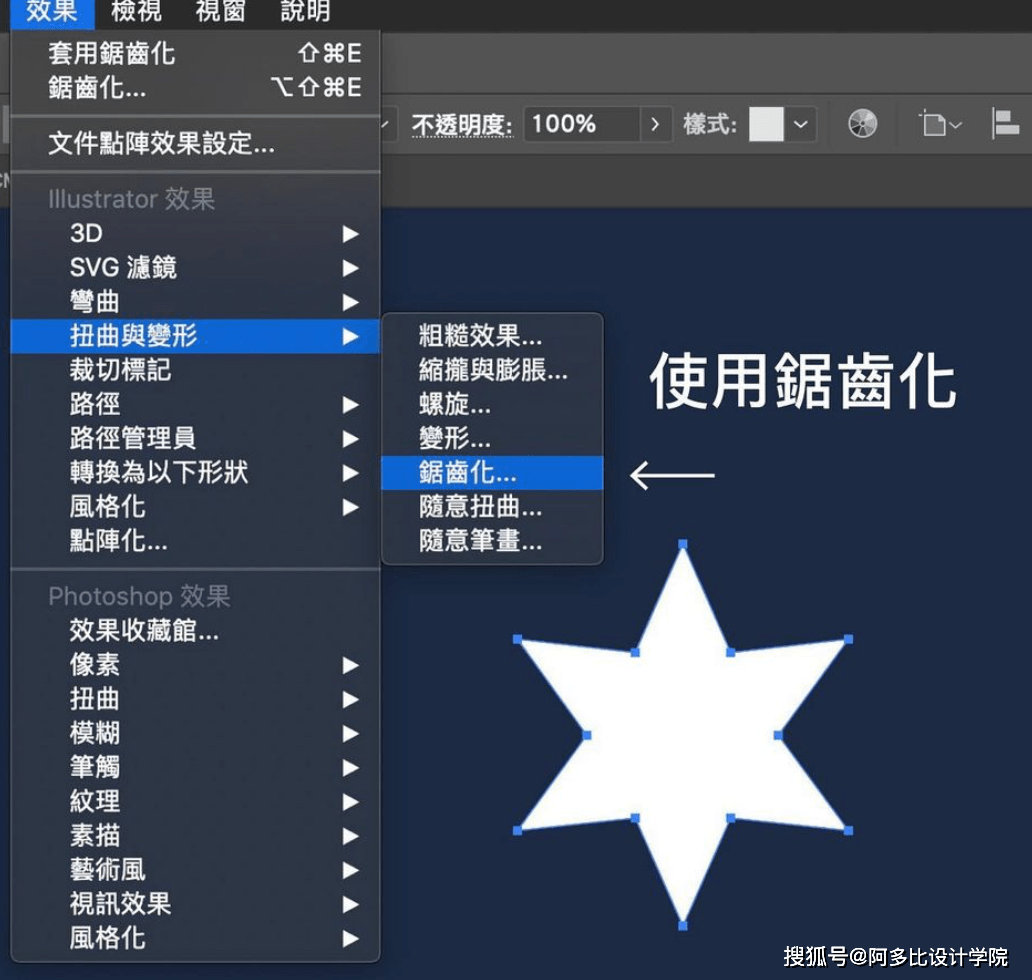1032x980 pixels.
Task: Click the 不透明度 label link
Action: (462, 124)
